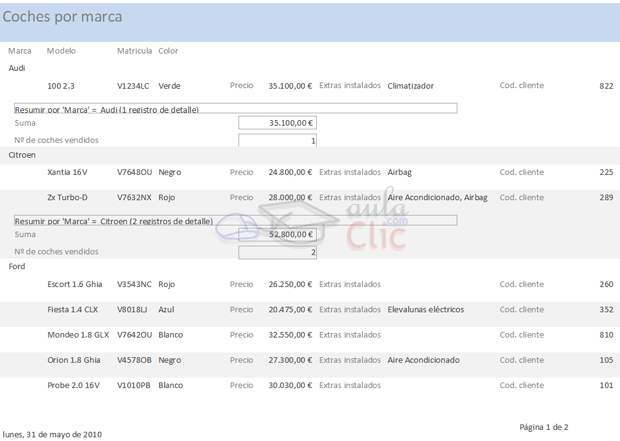The image size is (620, 441).
Task: Click the 'Página 1 de 2' page indicator
Action: coord(543,427)
